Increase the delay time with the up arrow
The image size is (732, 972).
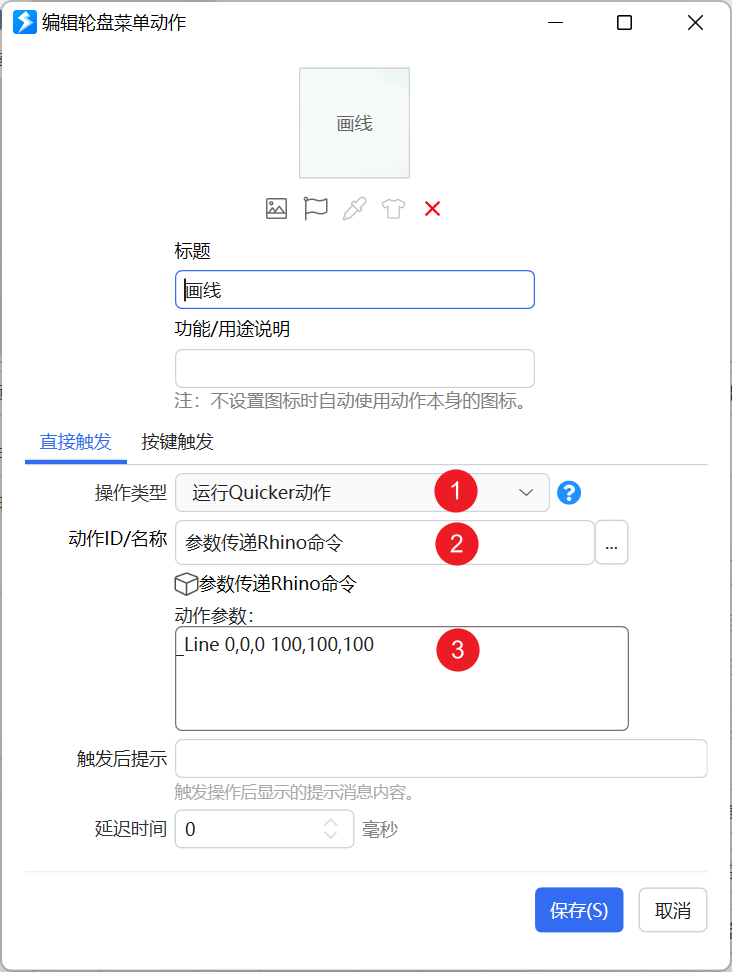[331, 823]
